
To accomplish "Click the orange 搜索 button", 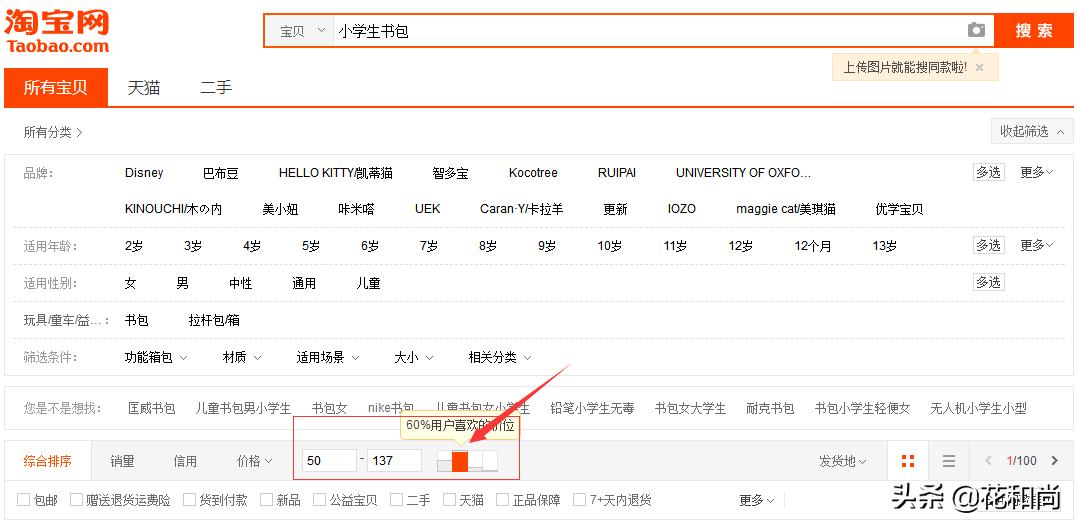I will 1033,31.
